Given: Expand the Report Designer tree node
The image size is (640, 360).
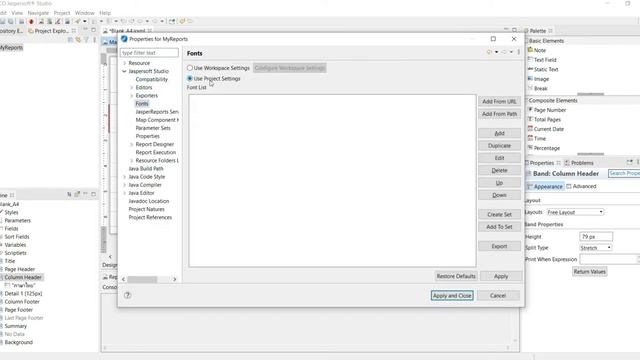Looking at the screenshot, I should (x=131, y=144).
